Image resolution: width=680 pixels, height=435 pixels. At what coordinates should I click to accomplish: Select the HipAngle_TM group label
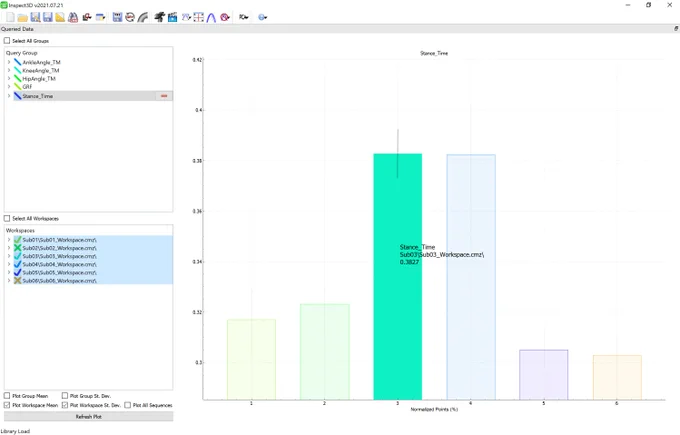(39, 78)
